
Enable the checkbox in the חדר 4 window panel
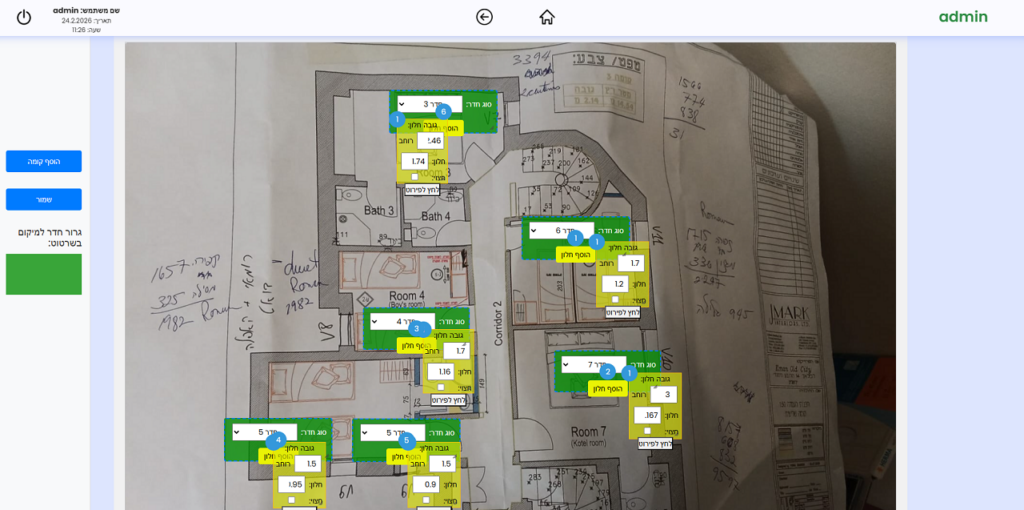441,387
